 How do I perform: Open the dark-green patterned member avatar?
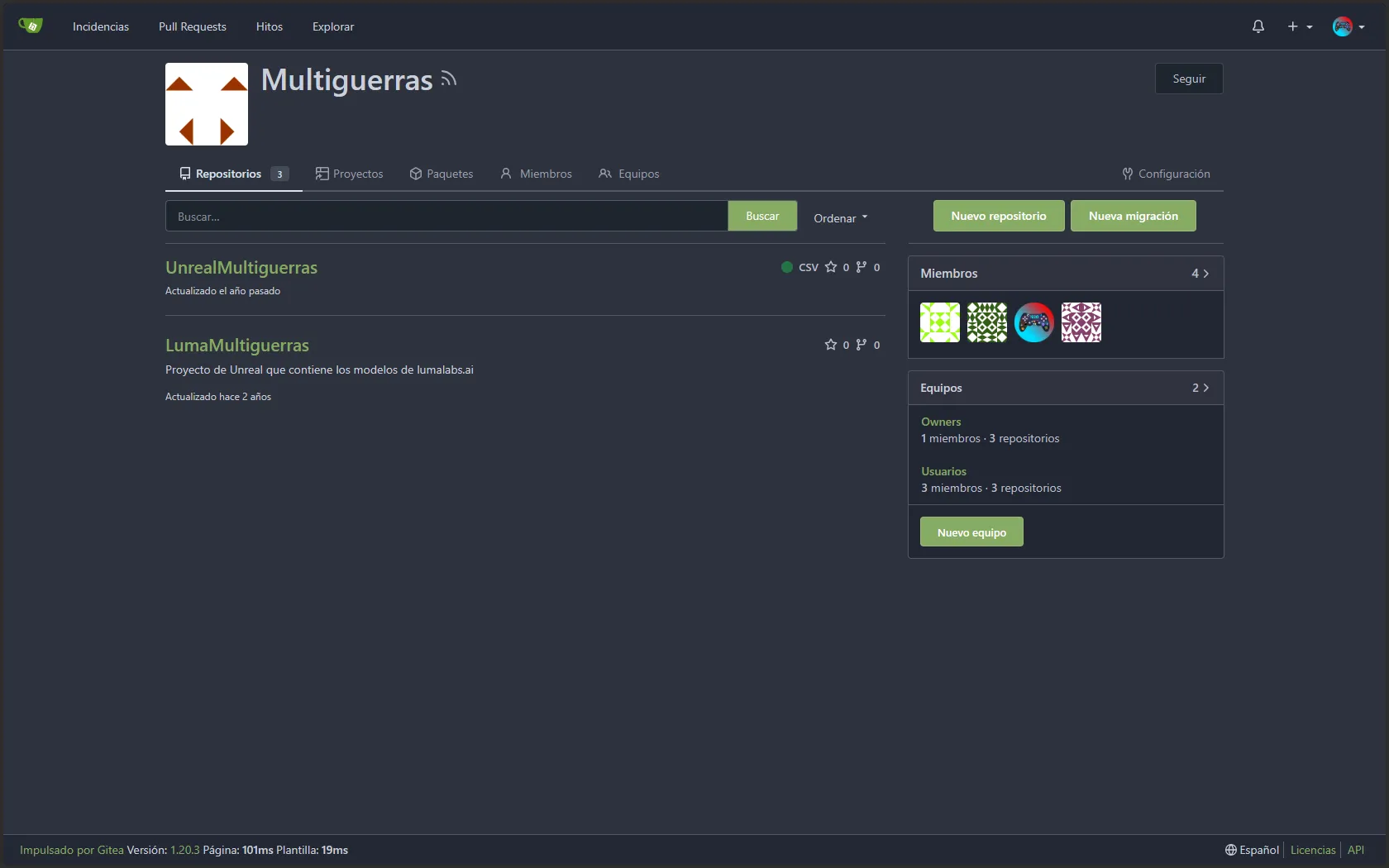coord(987,322)
